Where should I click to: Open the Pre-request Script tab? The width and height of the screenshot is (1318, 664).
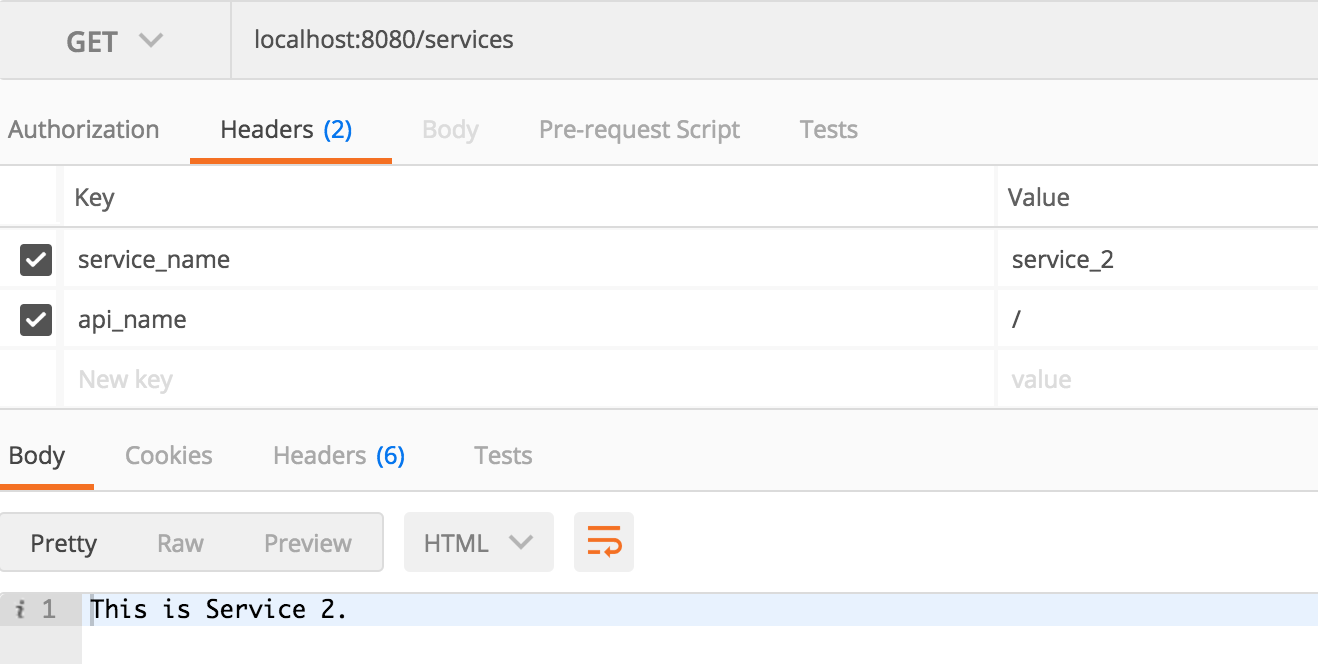pyautogui.click(x=639, y=130)
